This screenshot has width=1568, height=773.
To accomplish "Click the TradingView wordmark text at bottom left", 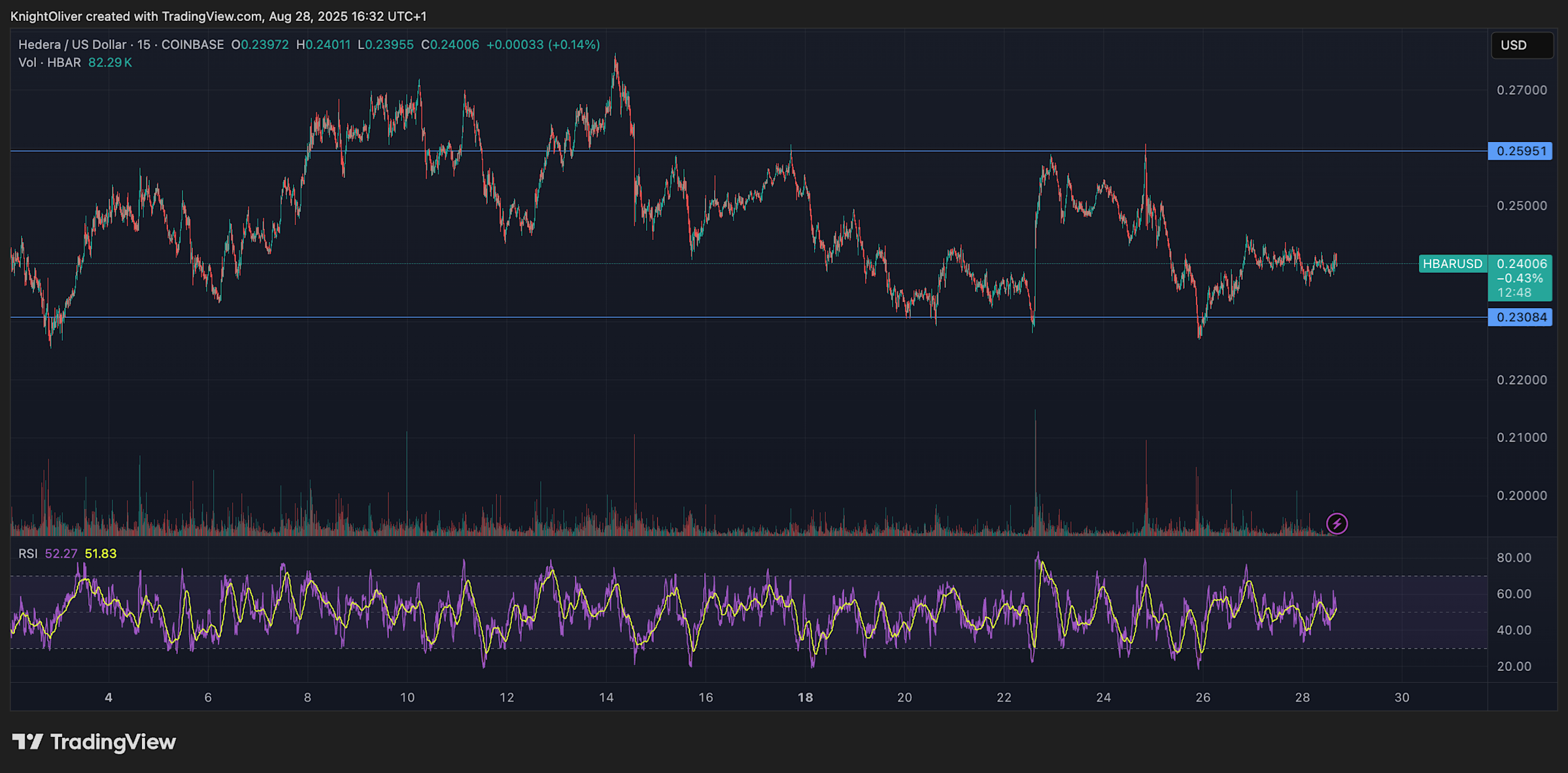I will pyautogui.click(x=113, y=742).
